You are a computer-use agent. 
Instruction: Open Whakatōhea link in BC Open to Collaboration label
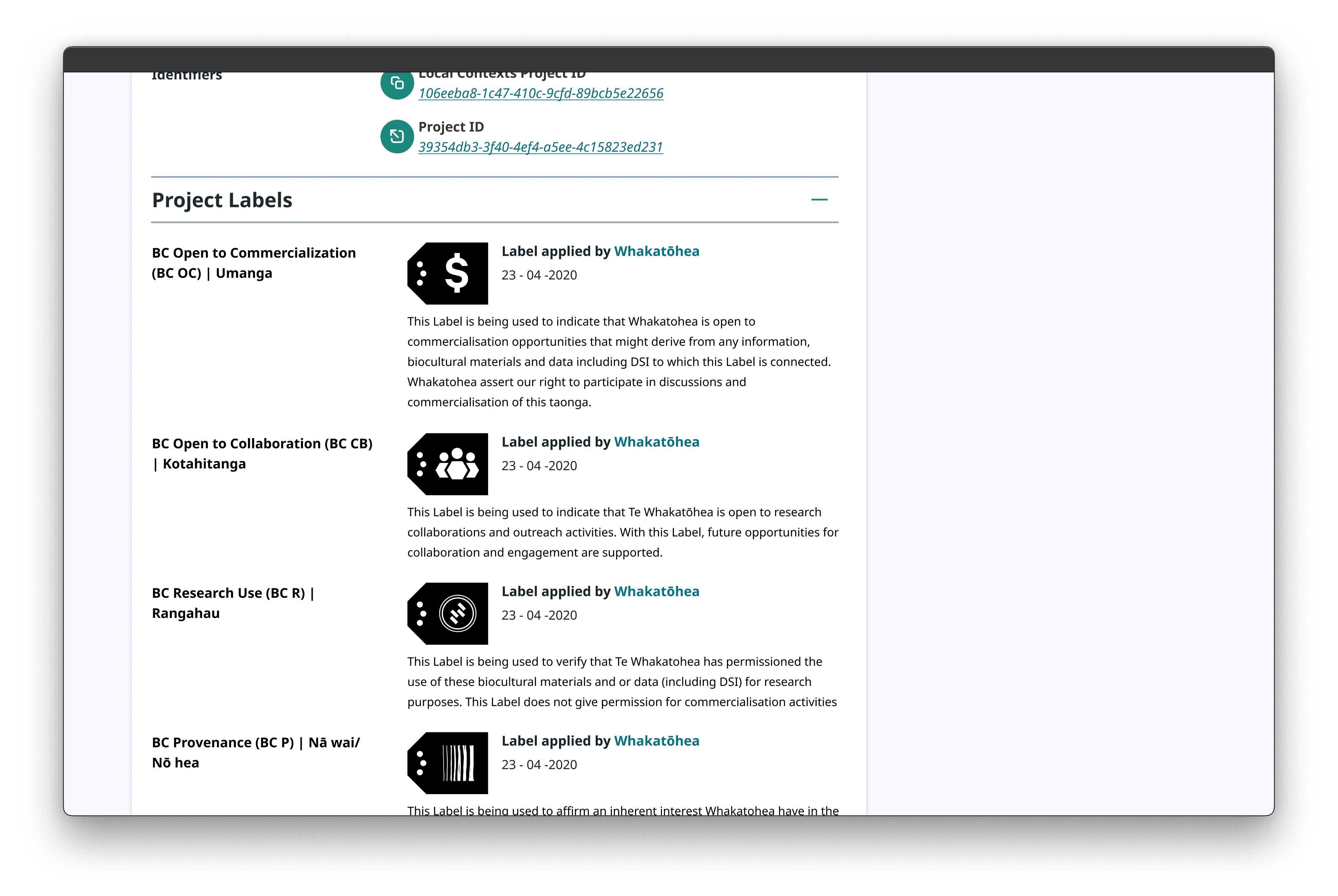point(656,442)
